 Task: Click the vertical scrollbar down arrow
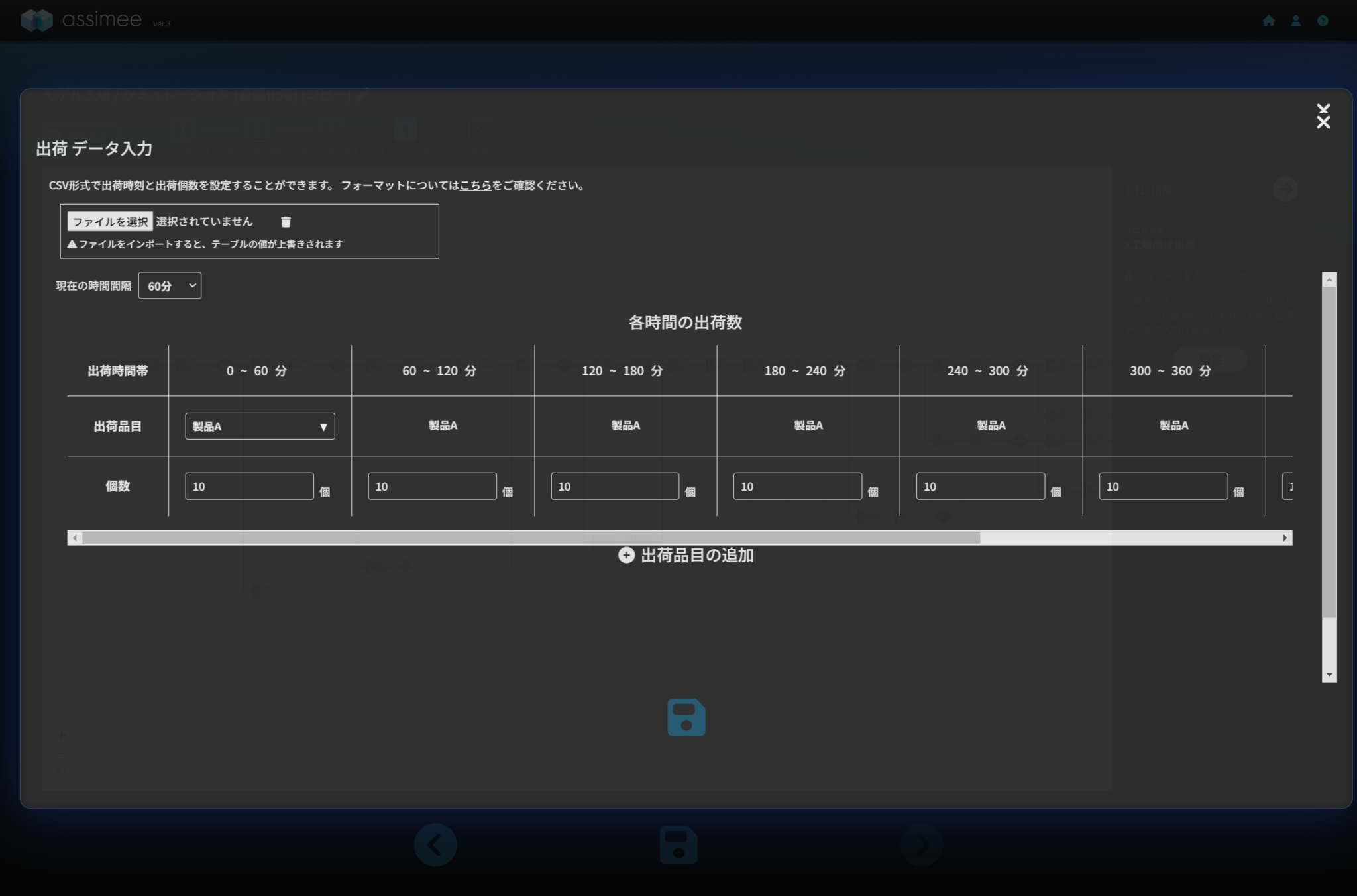1329,675
